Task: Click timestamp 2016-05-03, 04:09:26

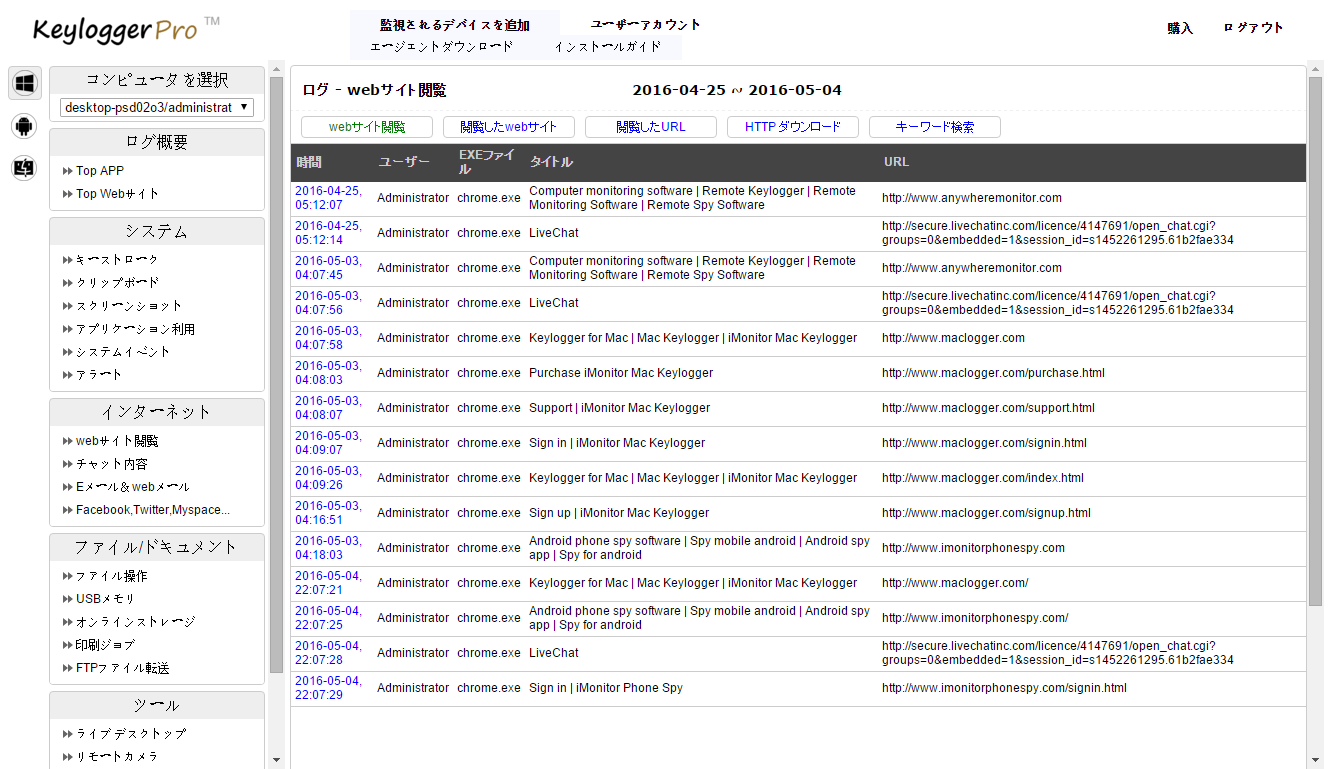Action: tap(329, 478)
